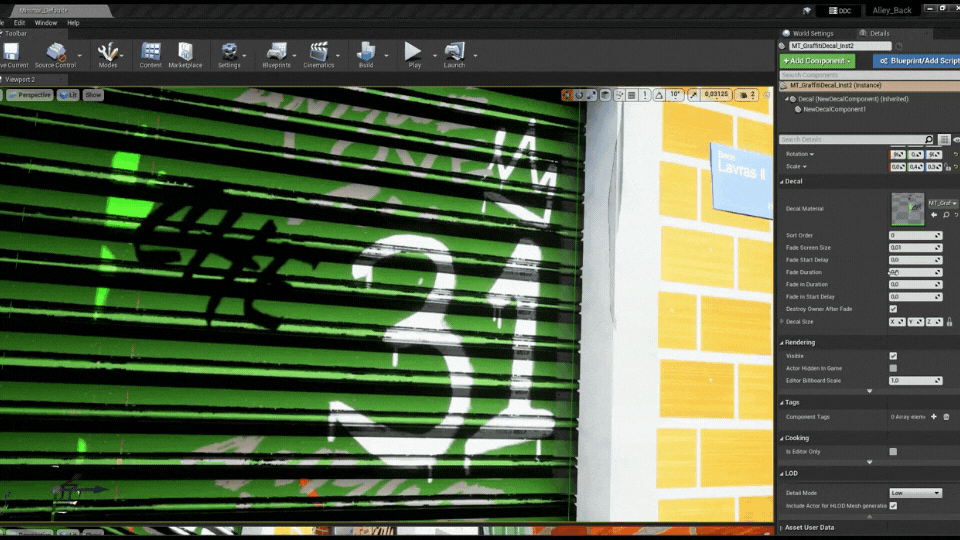Browse to Decal Material magnifier icon
Image resolution: width=960 pixels, height=540 pixels.
(946, 215)
